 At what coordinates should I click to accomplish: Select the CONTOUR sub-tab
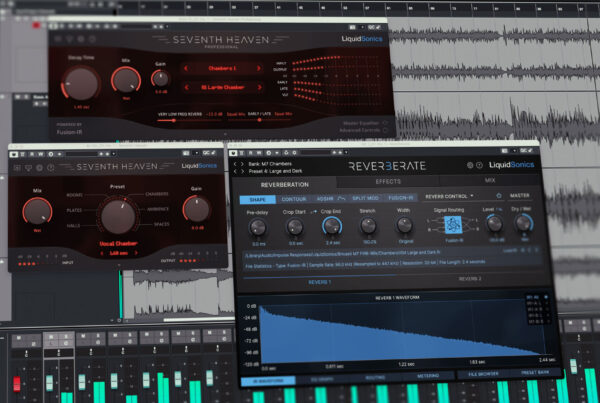coord(294,199)
